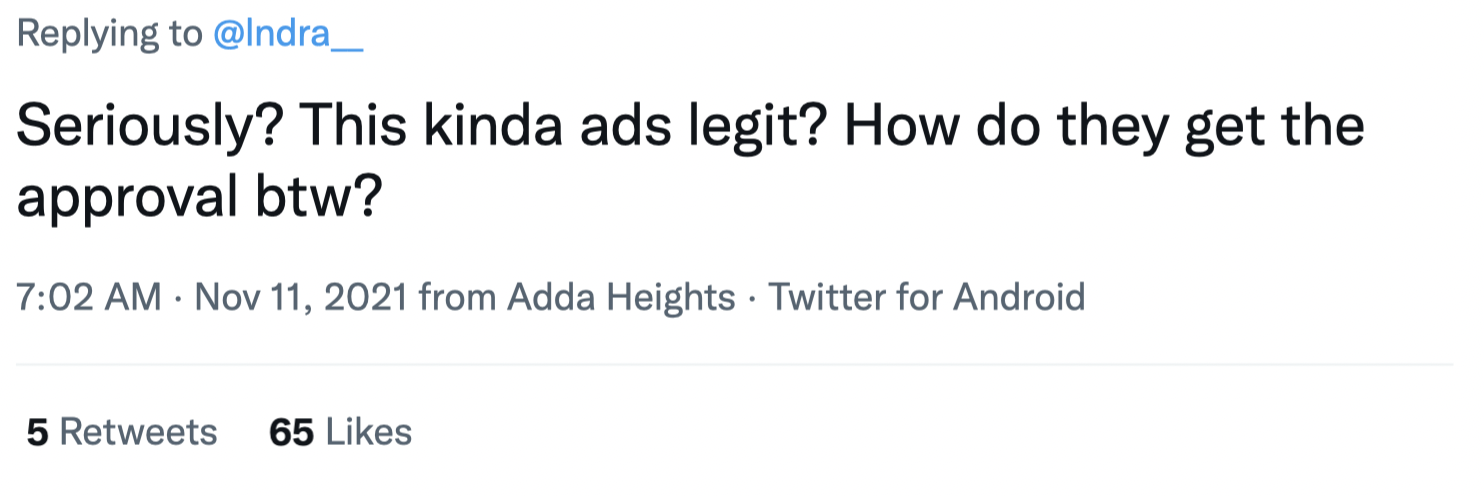Open the @Indra__ profile mention
The width and height of the screenshot is (1484, 496).
tap(288, 35)
